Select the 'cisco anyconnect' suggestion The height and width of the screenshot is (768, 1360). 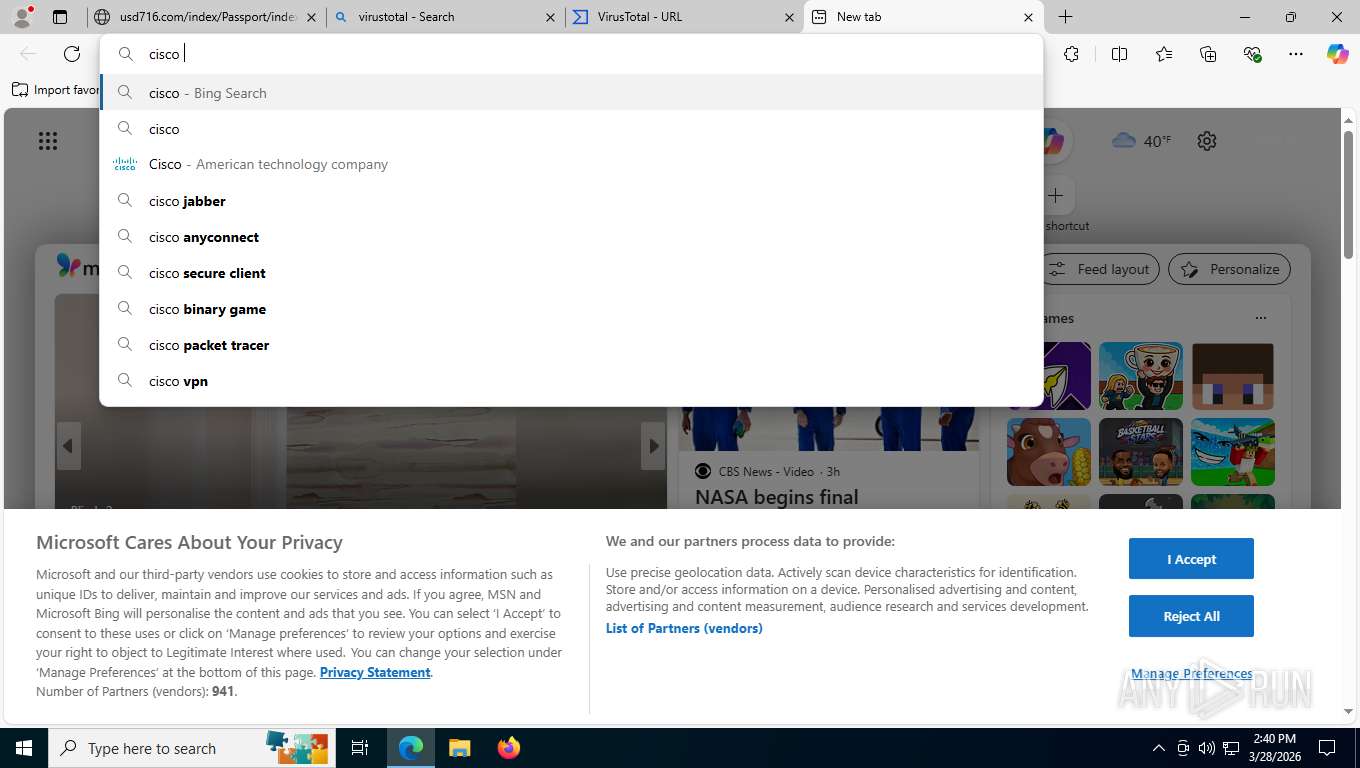click(572, 237)
